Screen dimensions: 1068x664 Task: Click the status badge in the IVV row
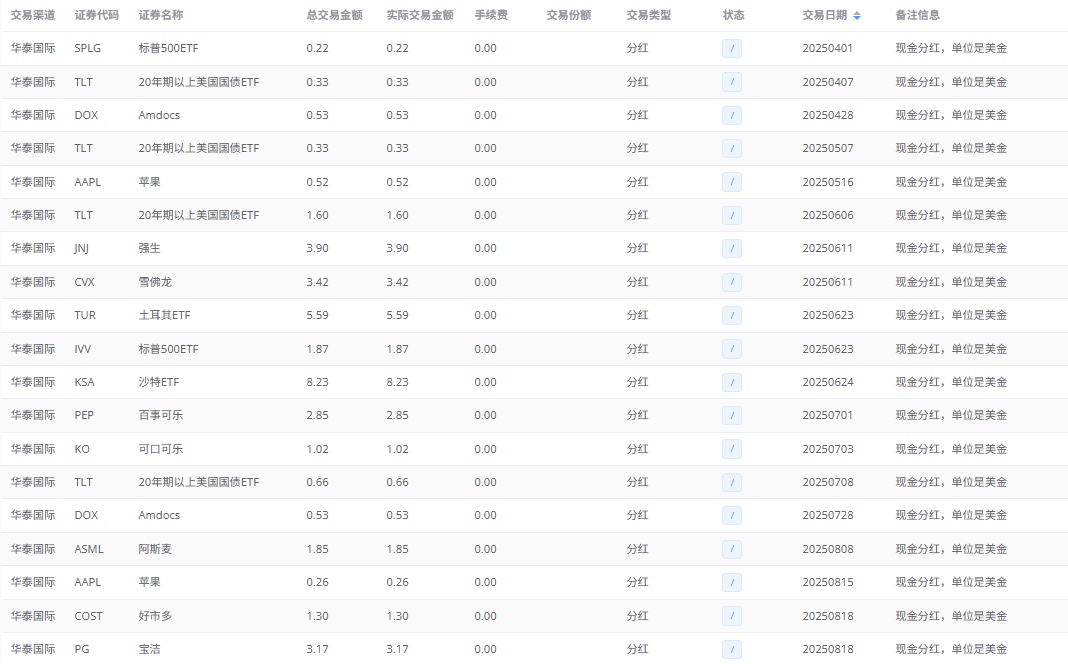(x=732, y=349)
